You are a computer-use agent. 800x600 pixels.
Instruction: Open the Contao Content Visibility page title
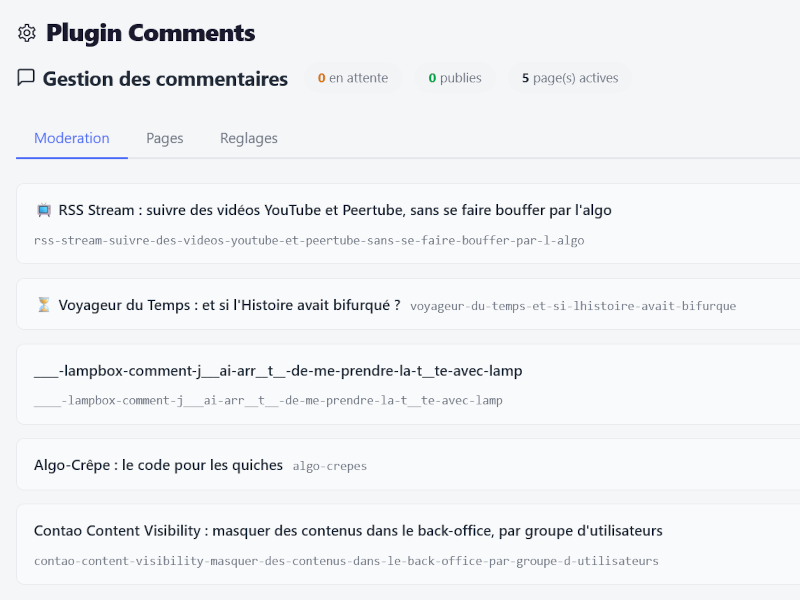pos(348,531)
